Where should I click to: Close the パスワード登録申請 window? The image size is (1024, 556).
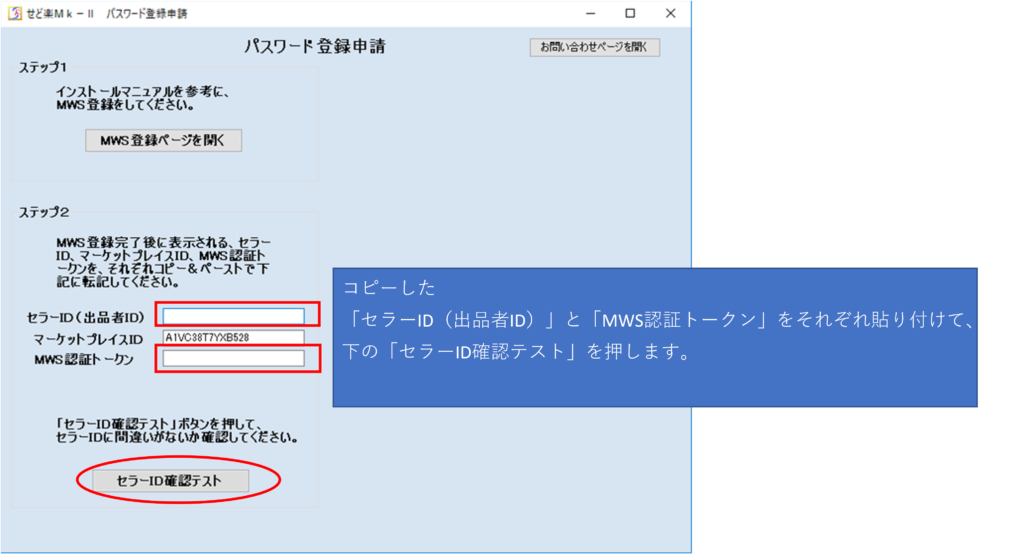671,13
